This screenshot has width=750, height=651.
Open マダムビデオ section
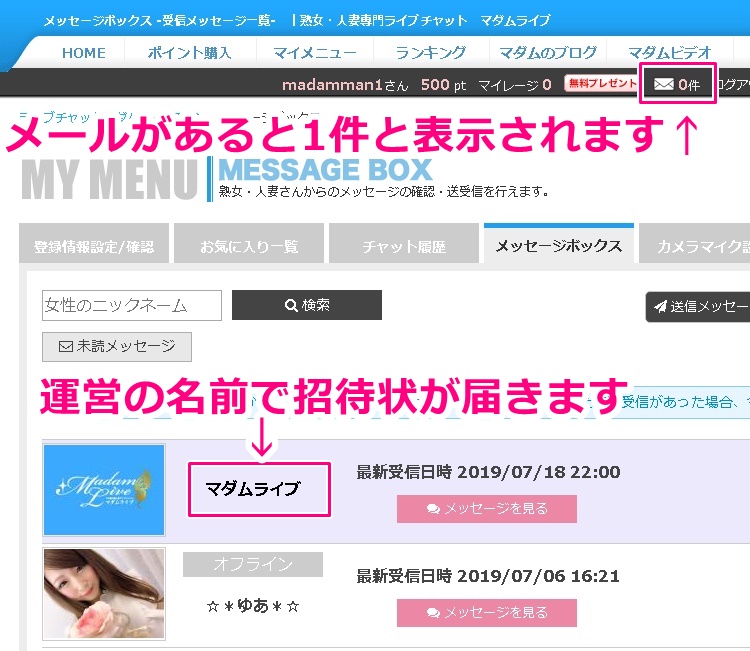click(670, 53)
